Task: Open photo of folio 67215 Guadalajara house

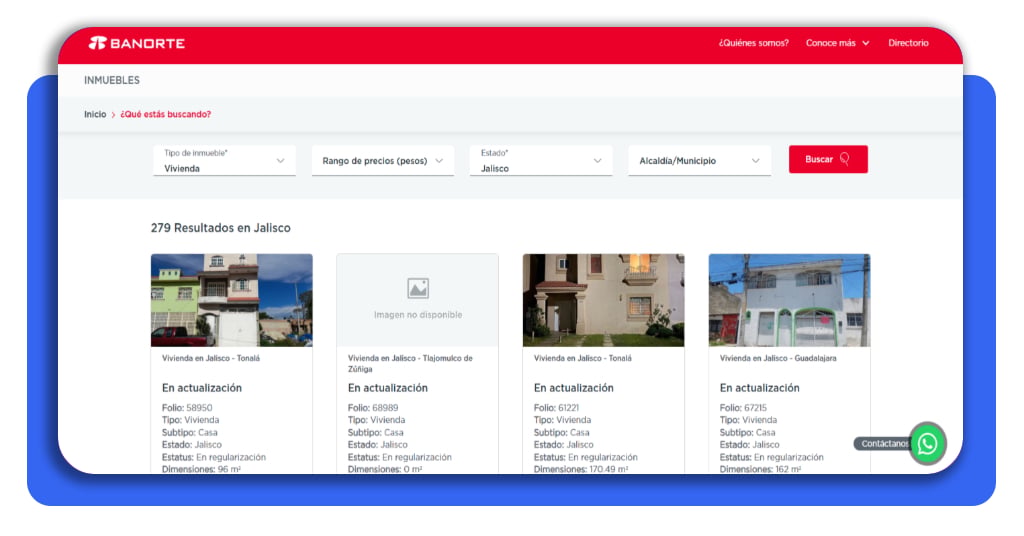Action: click(x=790, y=300)
